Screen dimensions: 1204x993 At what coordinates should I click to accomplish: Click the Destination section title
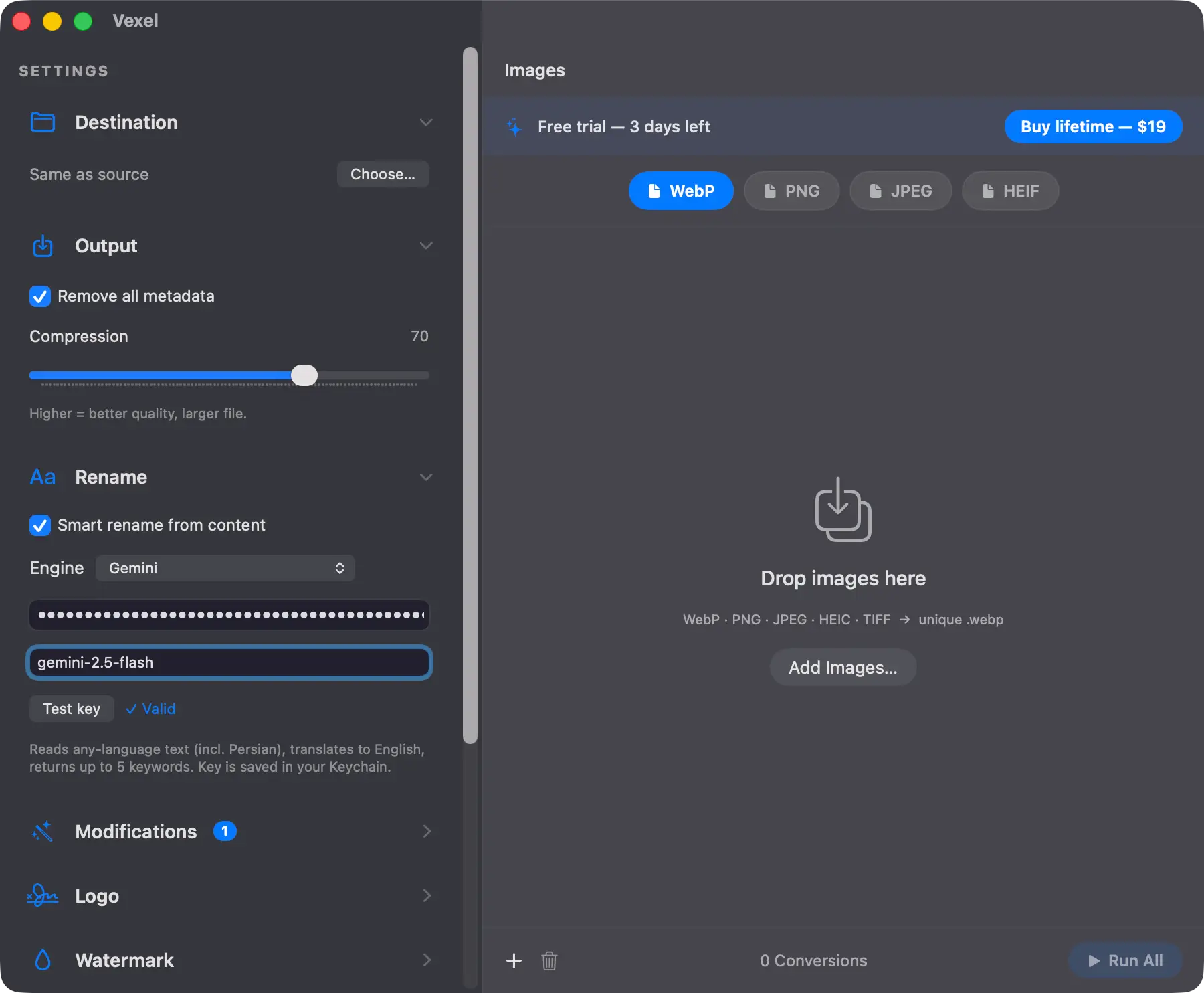coord(126,122)
